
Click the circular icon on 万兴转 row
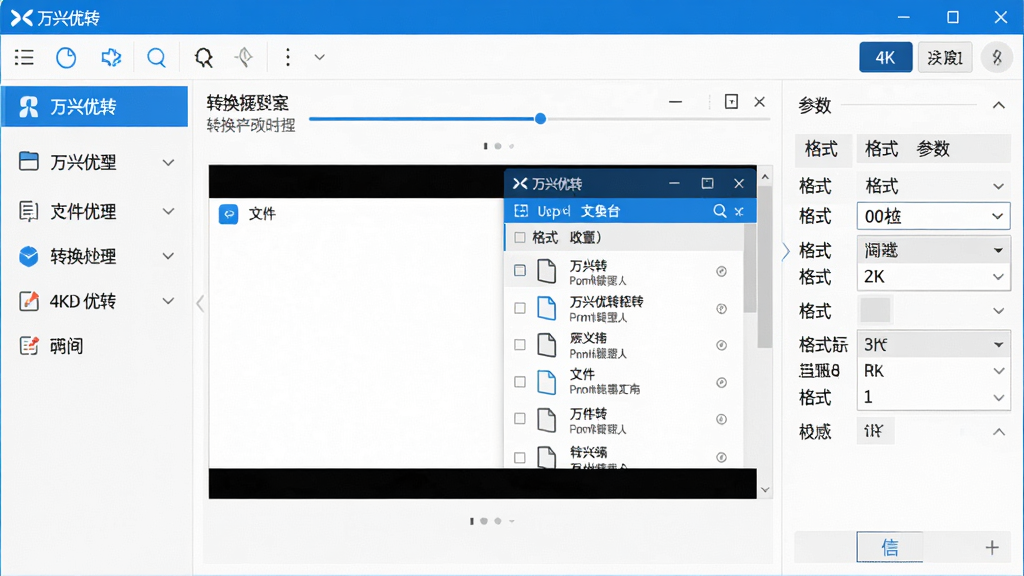click(x=722, y=272)
